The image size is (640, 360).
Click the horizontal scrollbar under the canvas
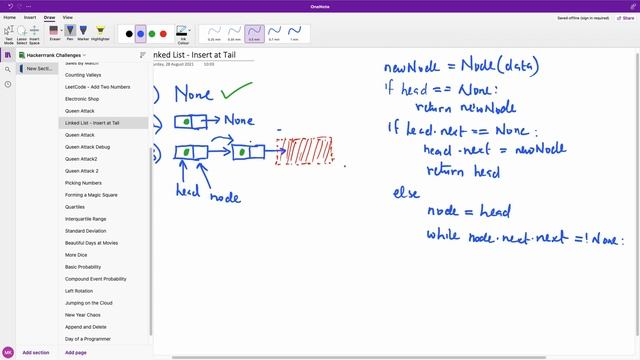pyautogui.click(x=359, y=358)
